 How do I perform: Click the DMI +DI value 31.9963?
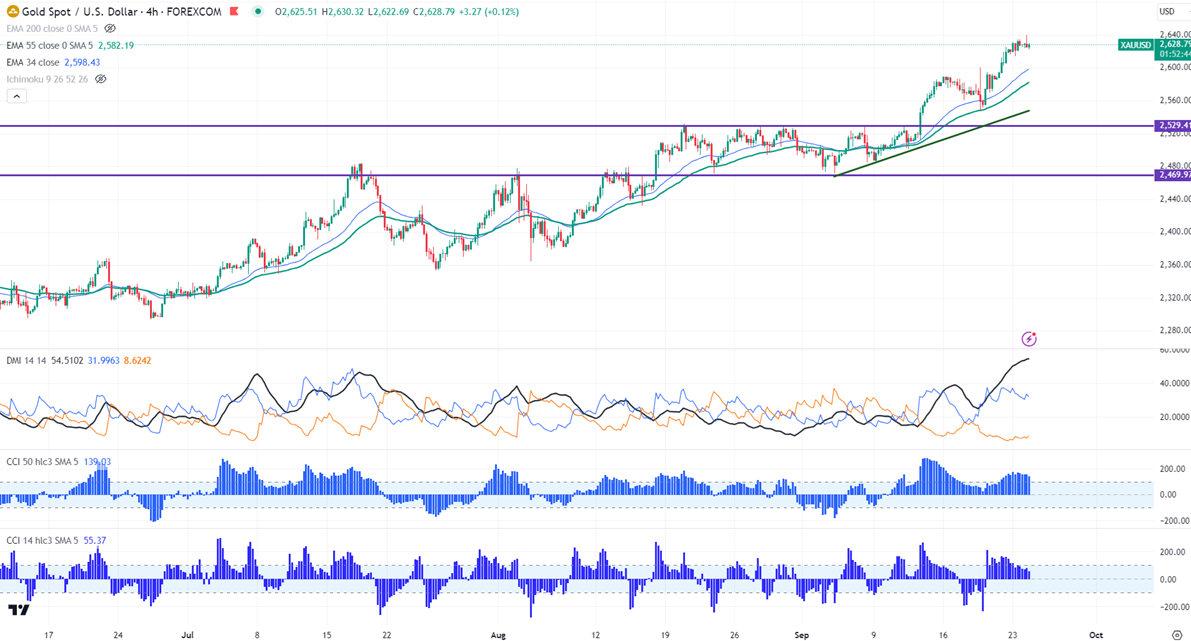tap(104, 361)
